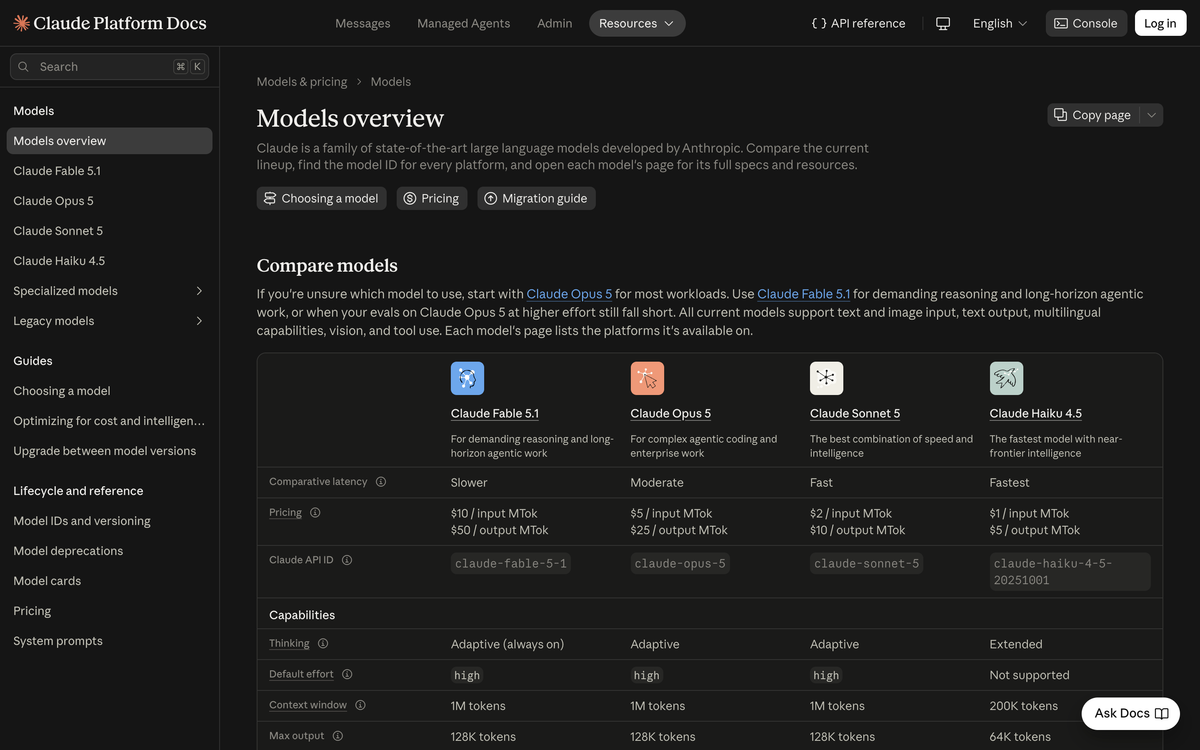
Task: Open the Resources dropdown menu
Action: [x=637, y=23]
